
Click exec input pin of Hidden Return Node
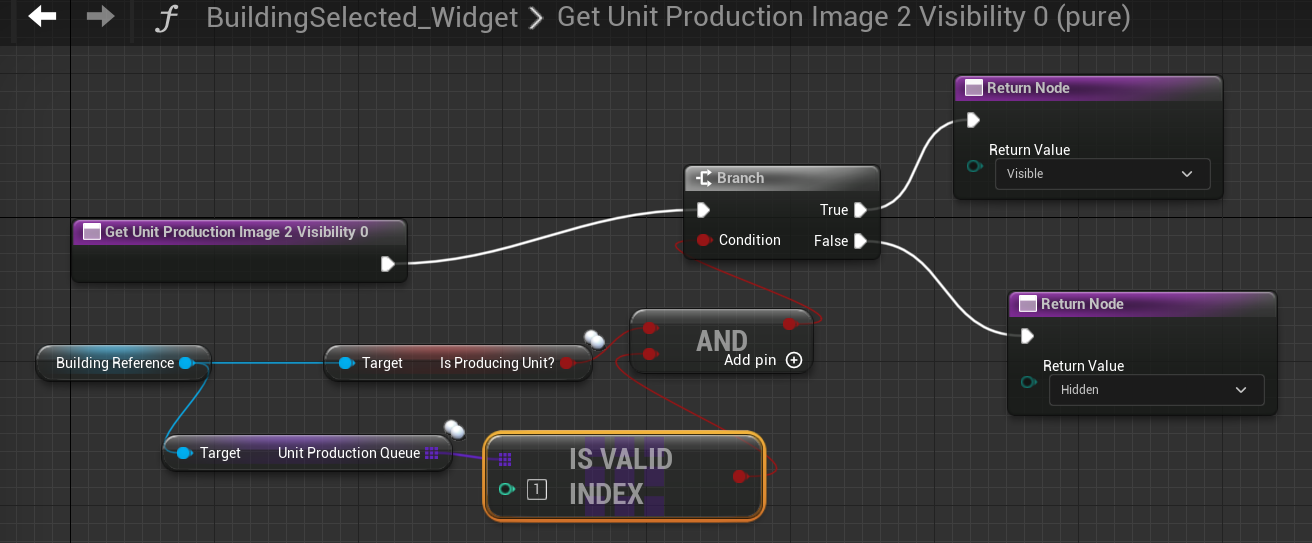point(1027,337)
